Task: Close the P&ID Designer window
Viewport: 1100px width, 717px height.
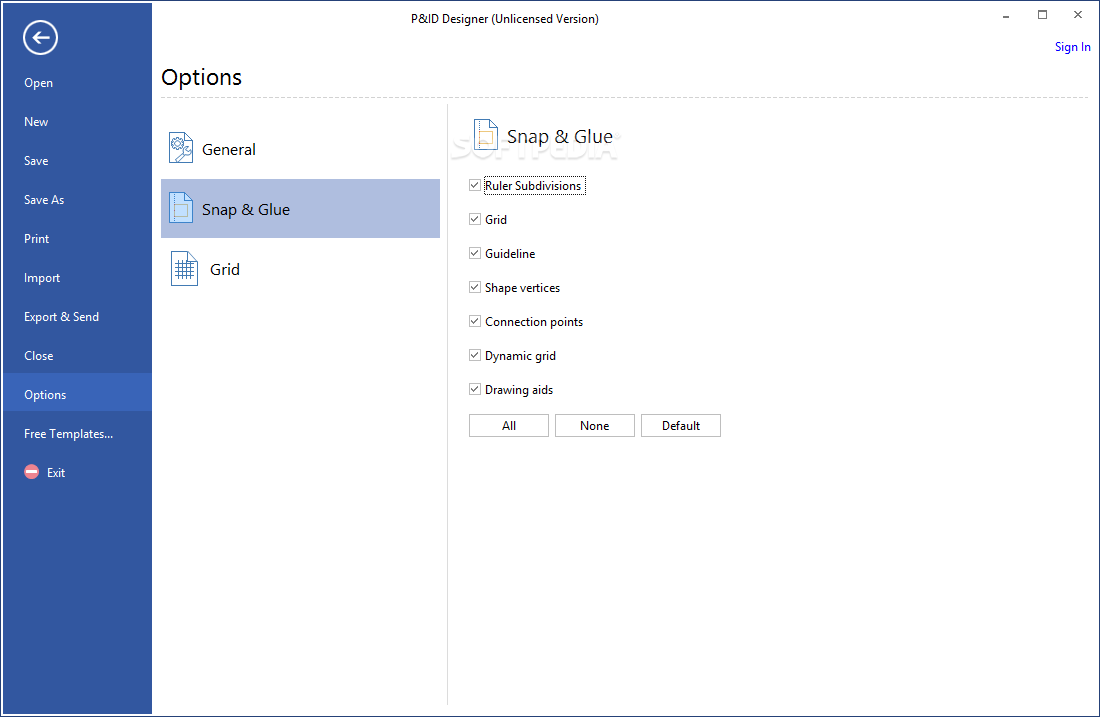Action: coord(1078,15)
